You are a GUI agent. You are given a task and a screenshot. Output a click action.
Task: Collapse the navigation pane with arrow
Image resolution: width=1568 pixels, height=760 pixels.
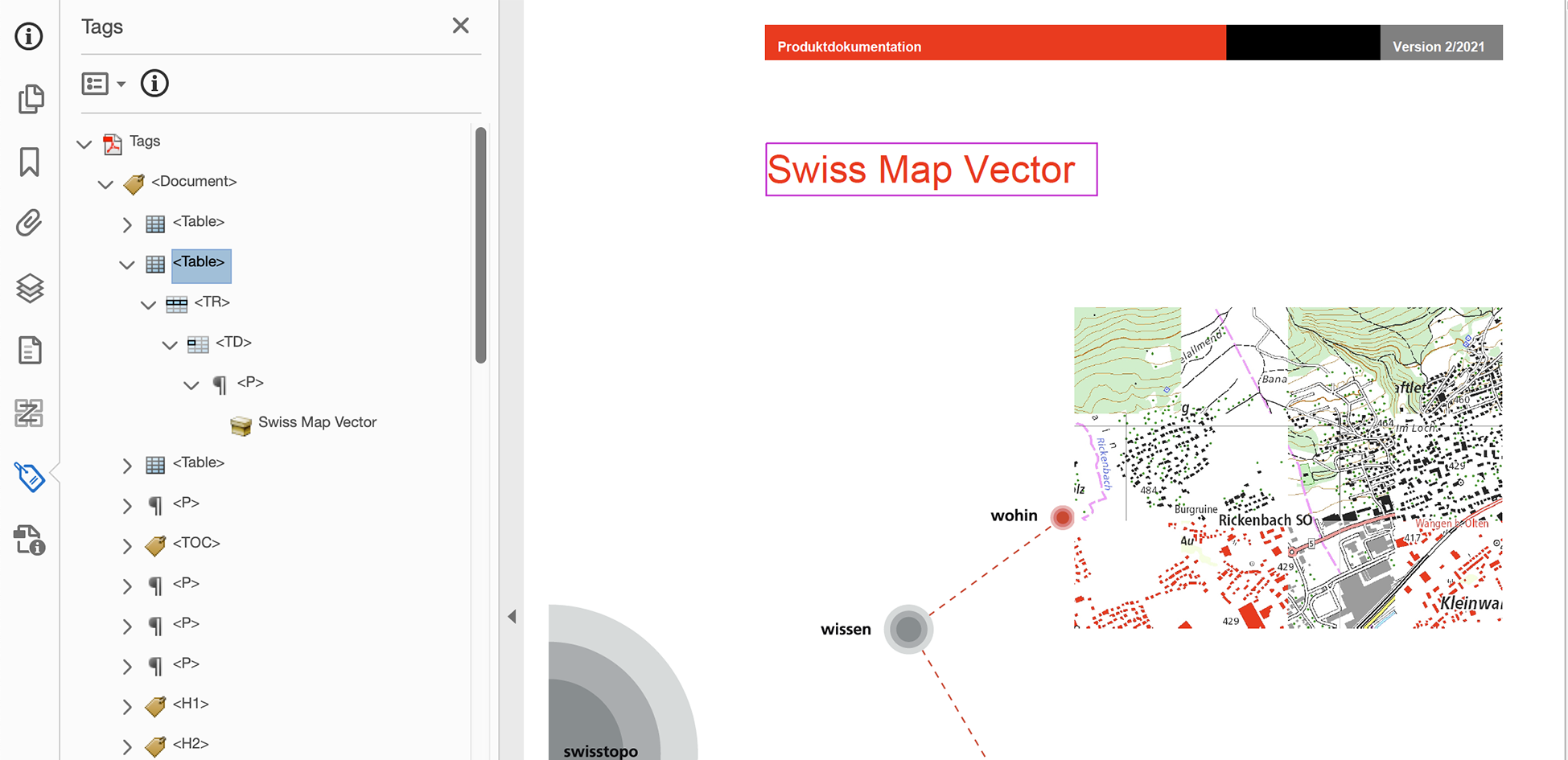[x=512, y=617]
